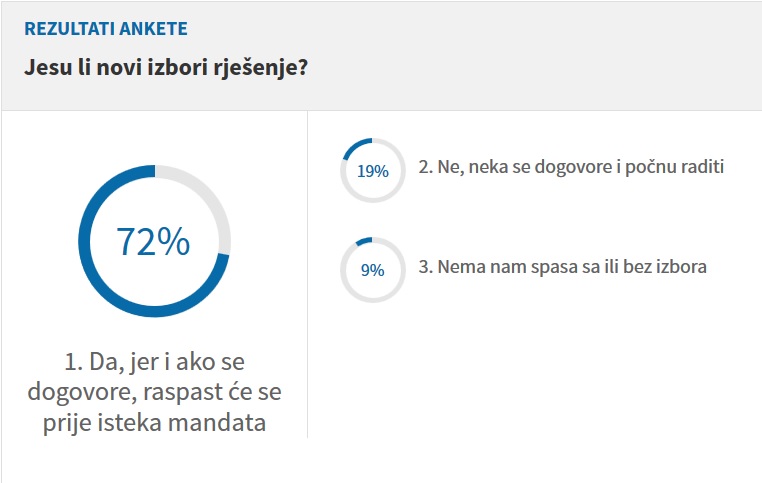Click the "9%" number inside its ring
Image resolution: width=762 pixels, height=483 pixels.
coord(372,269)
